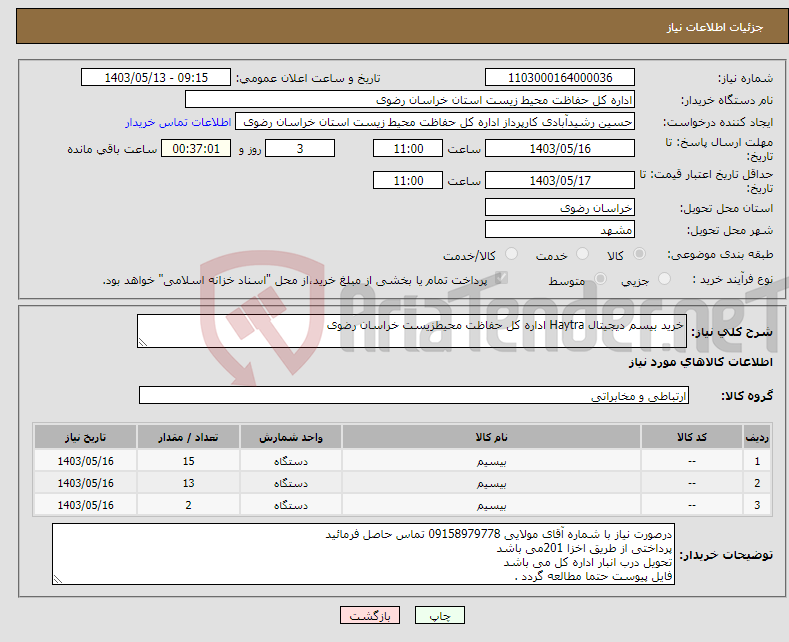789x642 pixels.
Task: Click the quantity 2 cell in row 3
Action: point(188,505)
